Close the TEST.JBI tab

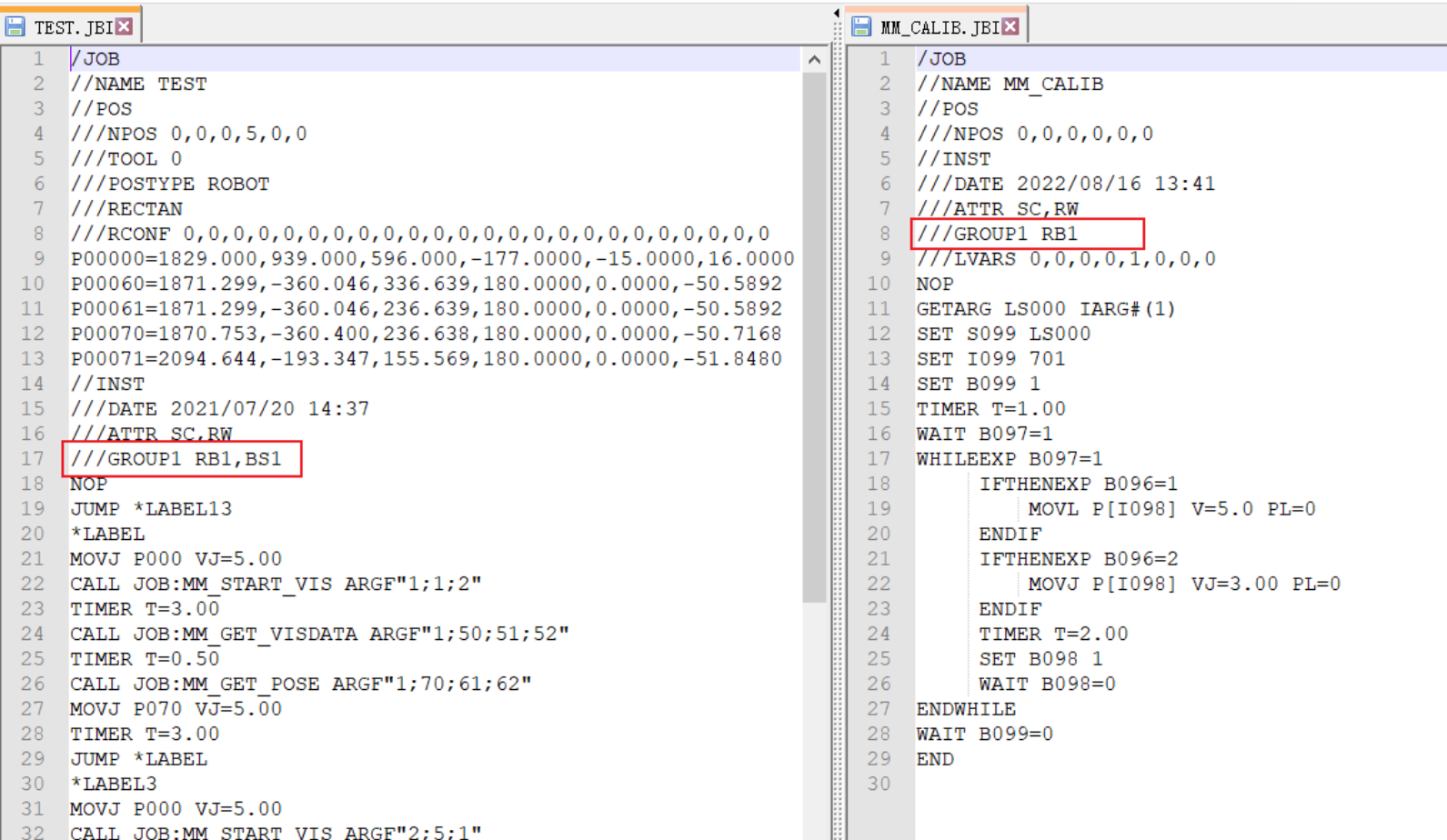pos(125,26)
